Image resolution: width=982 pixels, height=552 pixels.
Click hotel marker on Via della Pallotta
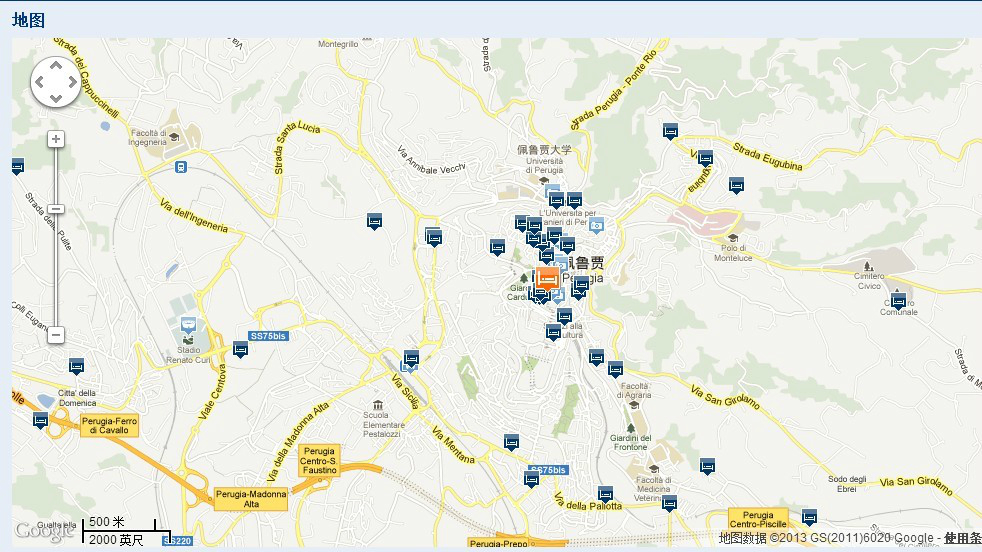pyautogui.click(x=605, y=493)
